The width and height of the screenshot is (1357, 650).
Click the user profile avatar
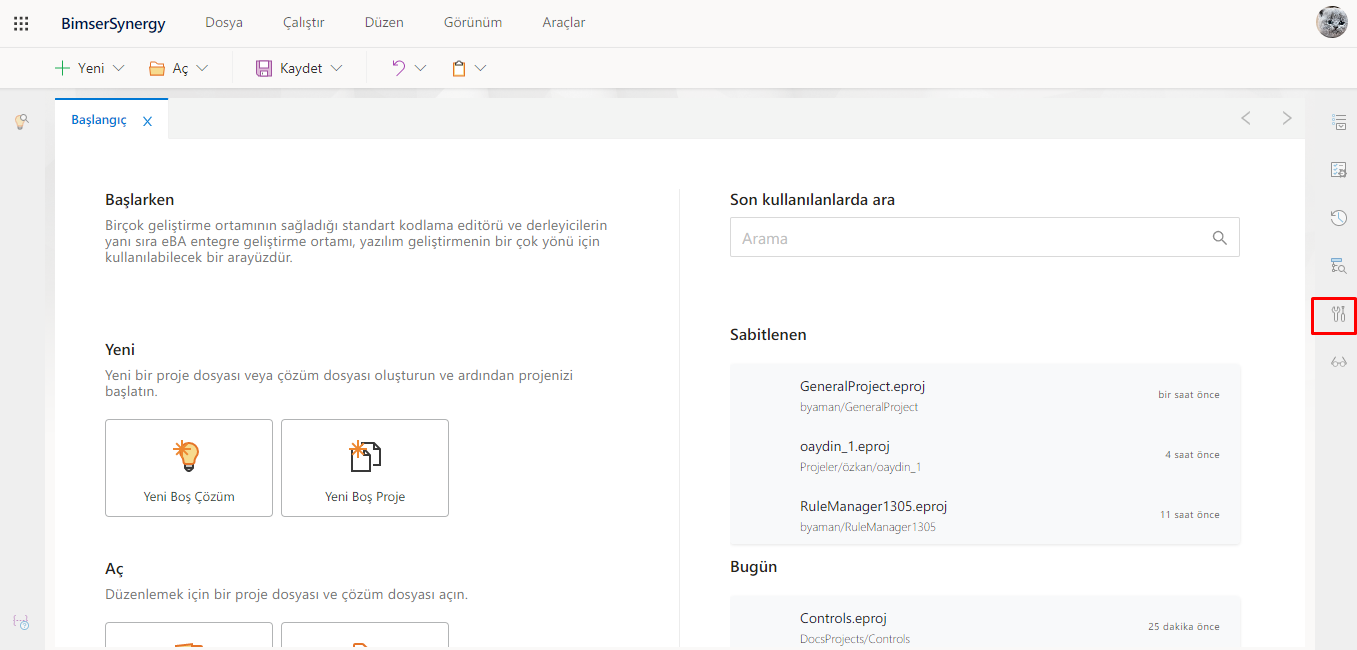click(1331, 22)
